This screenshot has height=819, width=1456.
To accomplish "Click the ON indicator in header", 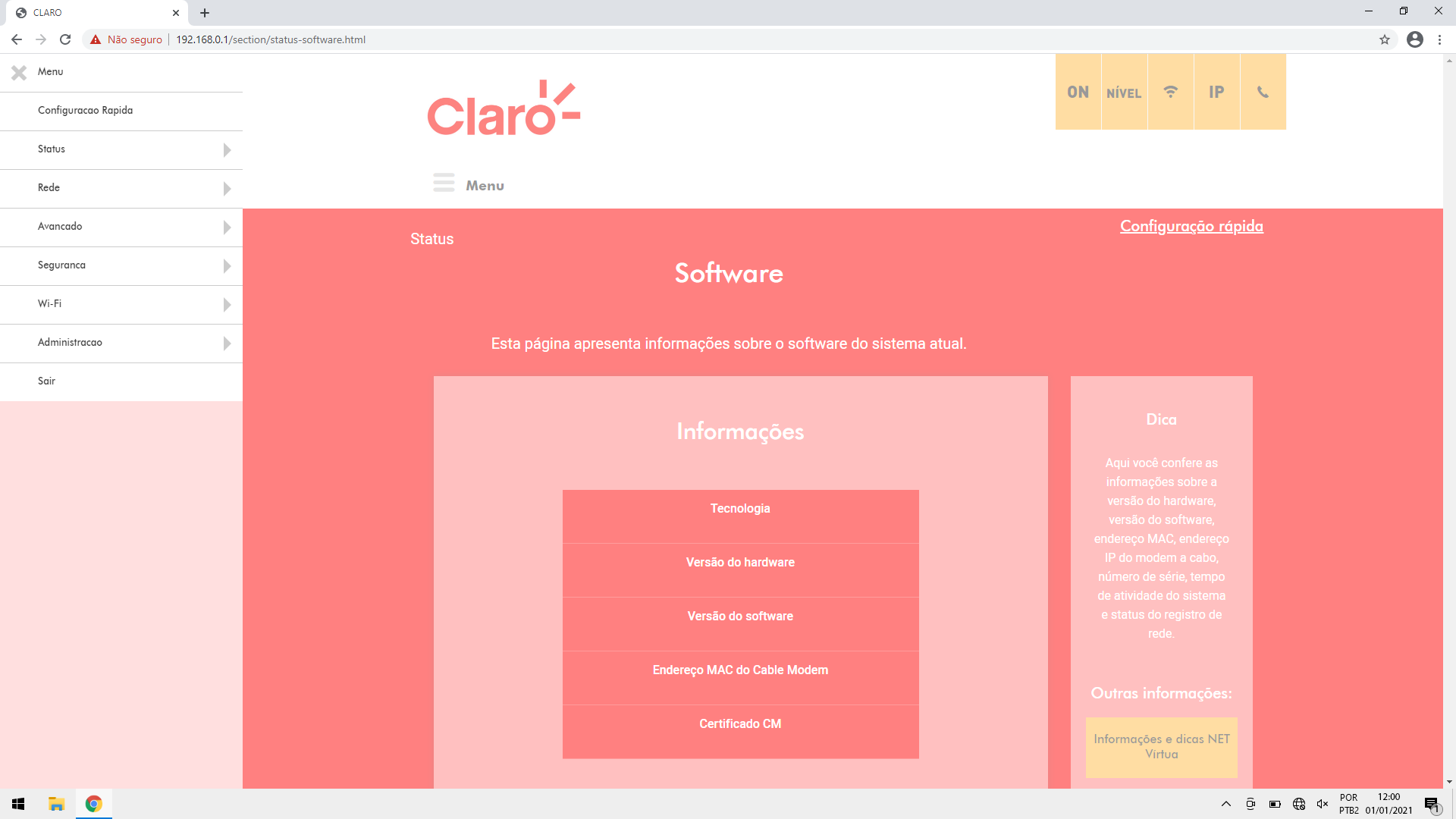I will 1078,91.
